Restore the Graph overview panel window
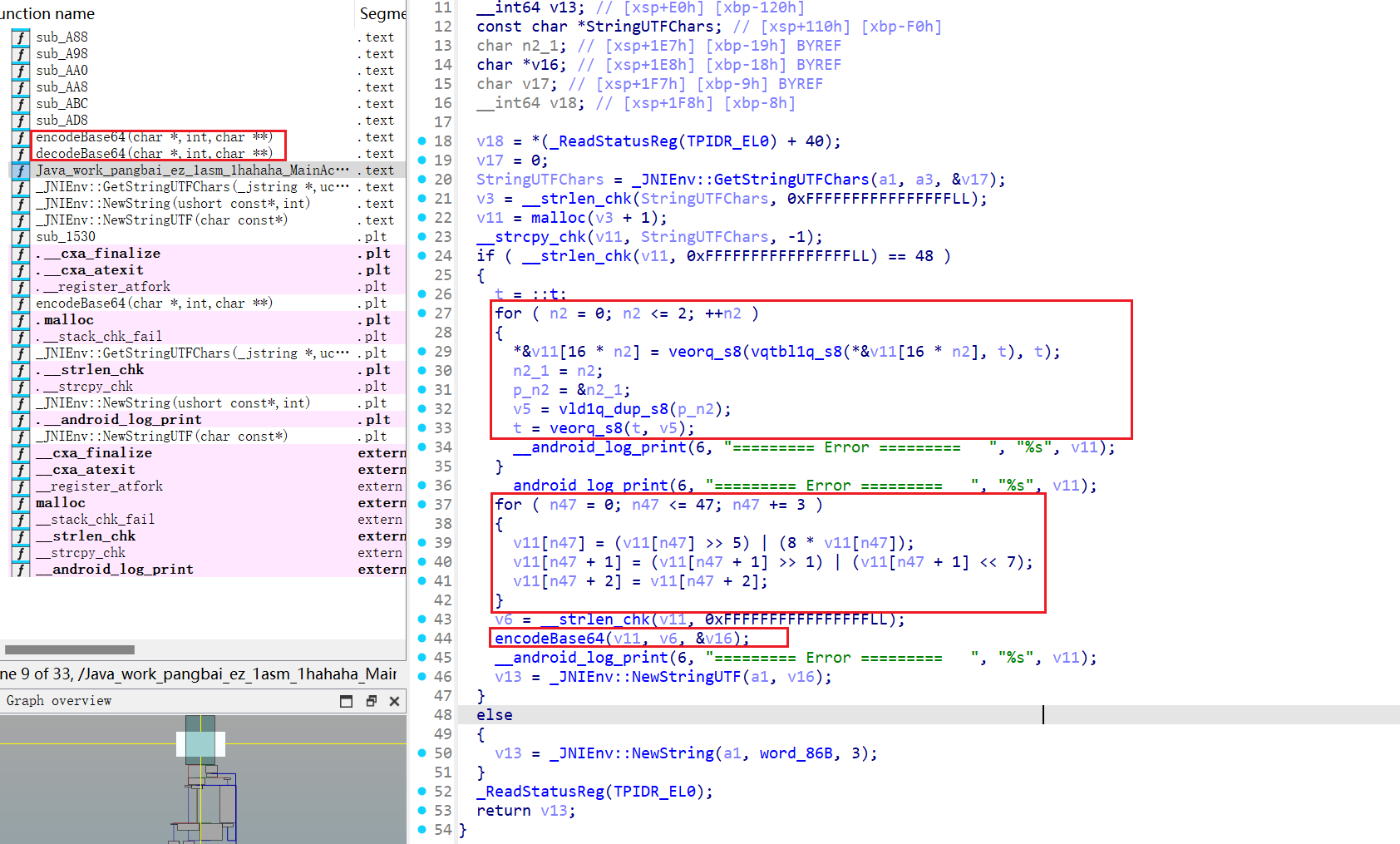Viewport: 1400px width, 844px height. 371,701
